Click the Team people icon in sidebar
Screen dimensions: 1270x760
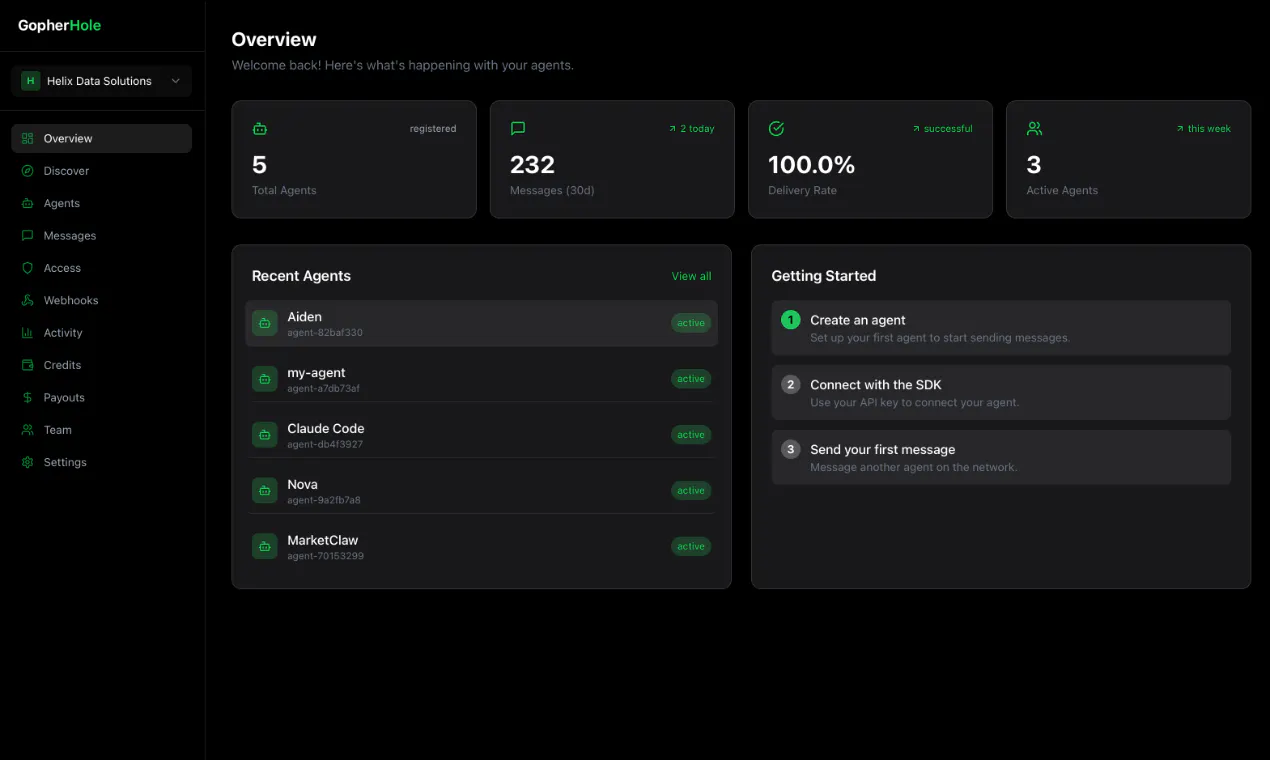pos(27,430)
